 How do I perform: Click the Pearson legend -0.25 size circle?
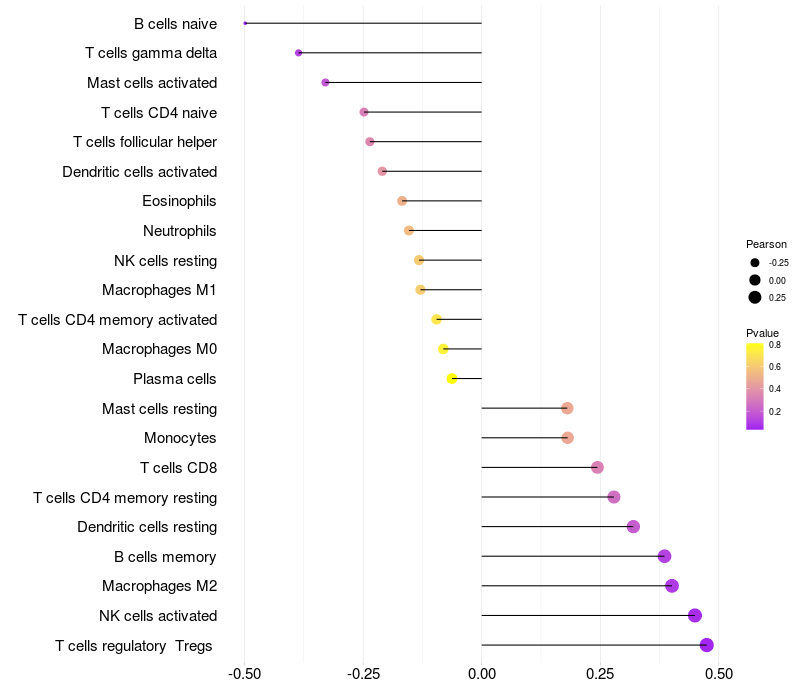tap(755, 263)
